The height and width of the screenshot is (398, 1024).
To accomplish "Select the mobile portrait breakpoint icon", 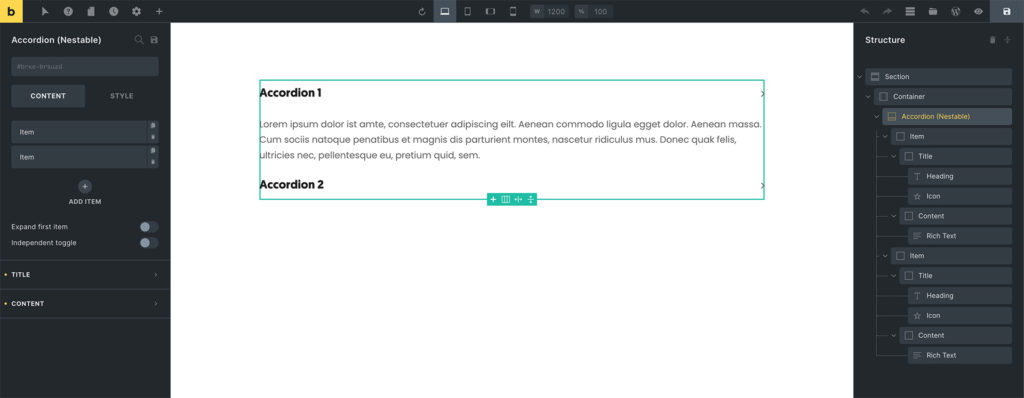I will click(x=513, y=11).
